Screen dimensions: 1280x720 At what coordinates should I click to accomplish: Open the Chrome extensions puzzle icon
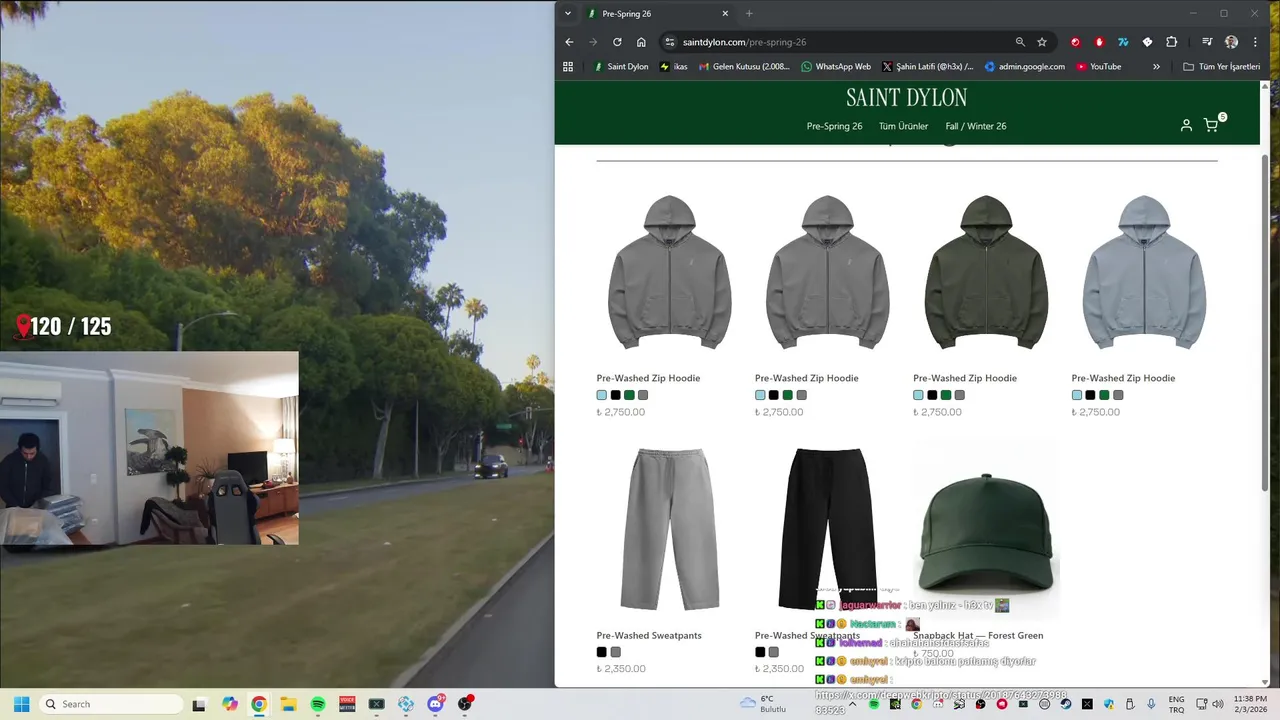click(1171, 42)
